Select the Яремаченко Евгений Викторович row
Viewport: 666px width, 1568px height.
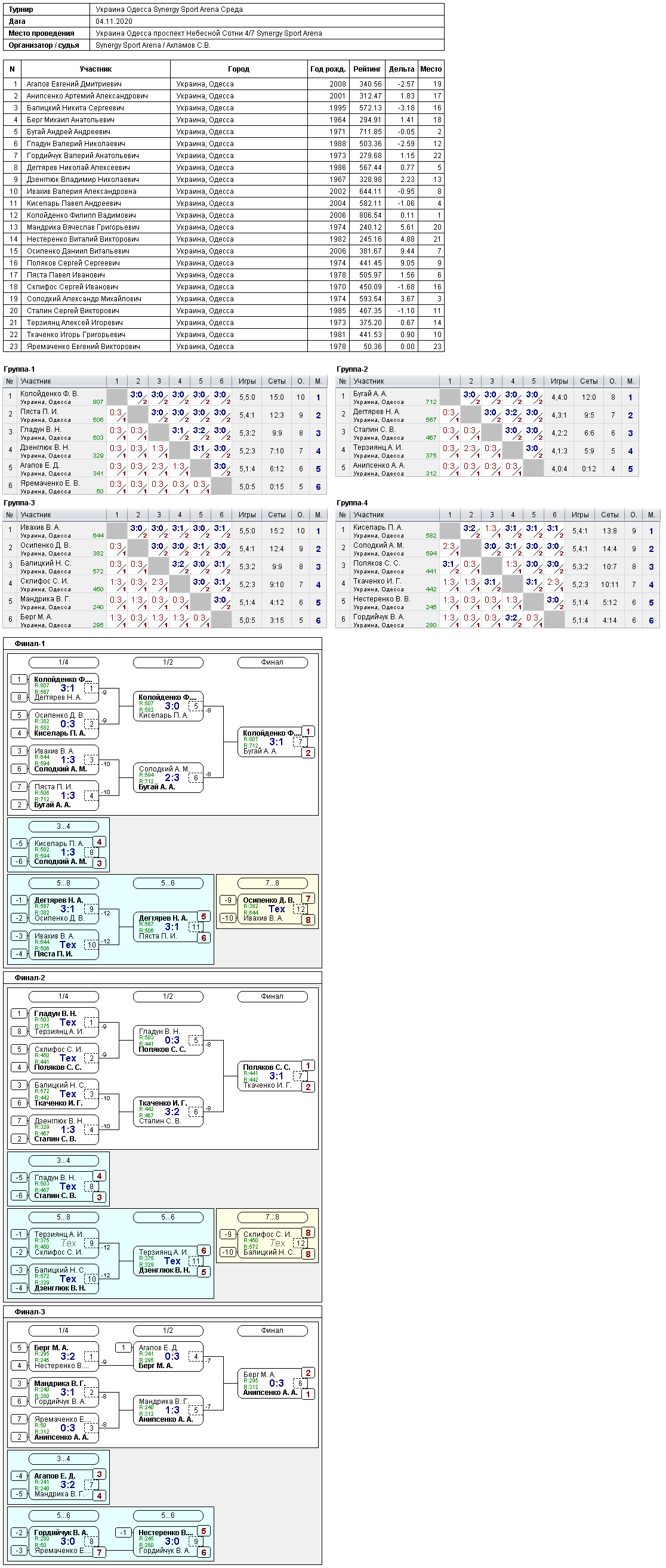223,346
